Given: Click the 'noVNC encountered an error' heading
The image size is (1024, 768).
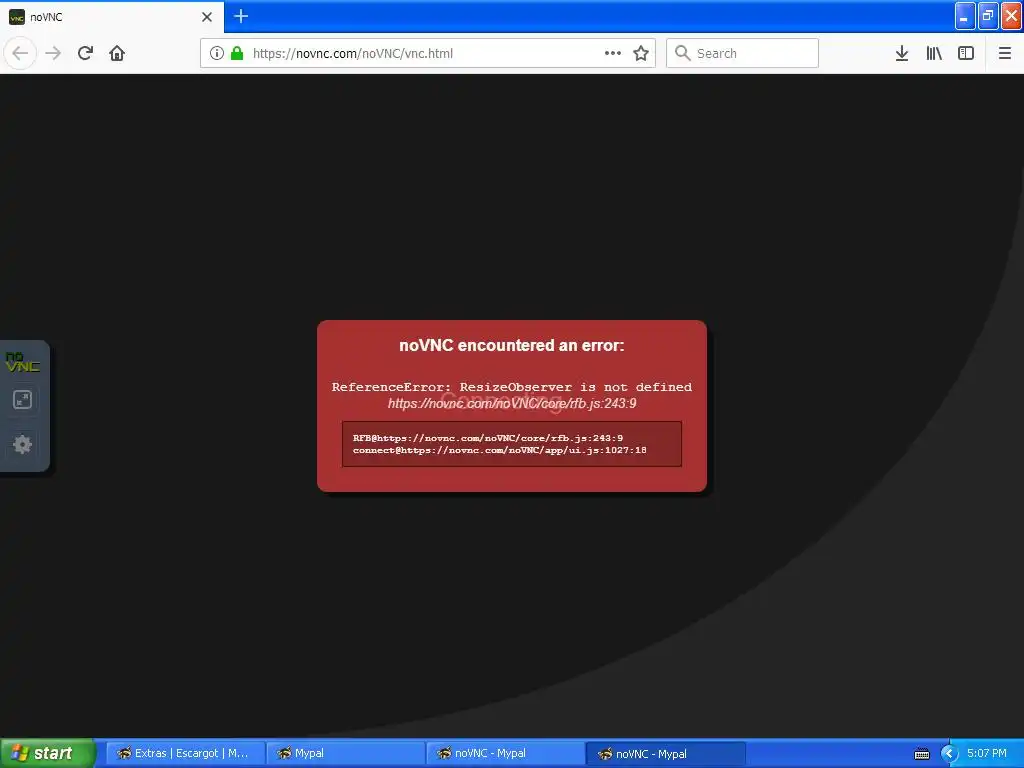Looking at the screenshot, I should tap(512, 345).
